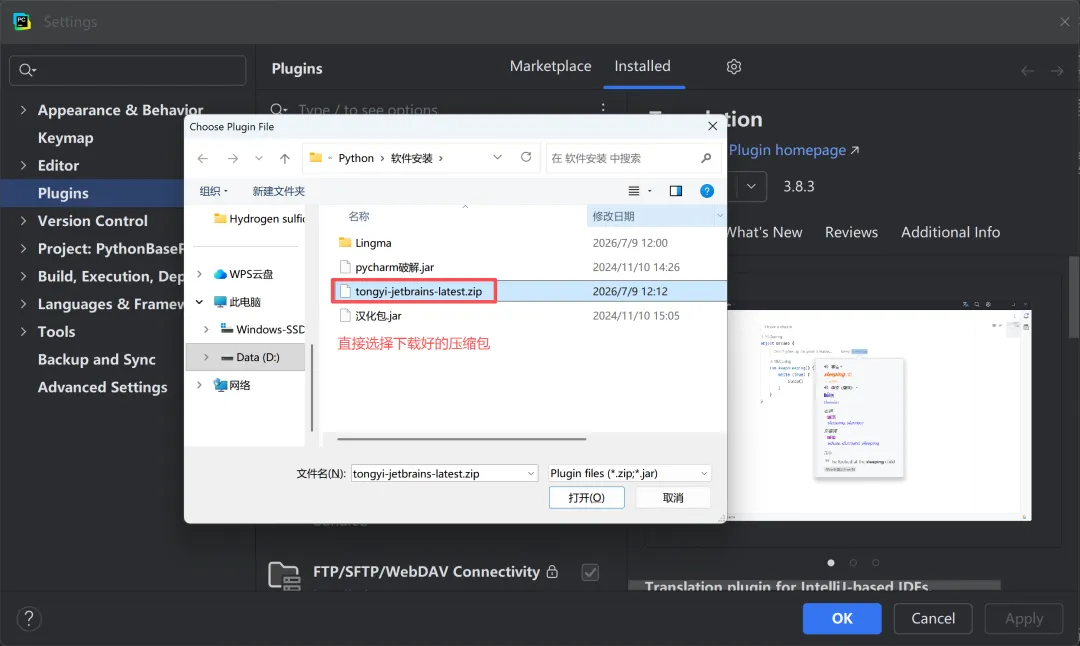Expand Appearance & Behavior settings section
Screen dimensions: 1080x646
[23, 110]
